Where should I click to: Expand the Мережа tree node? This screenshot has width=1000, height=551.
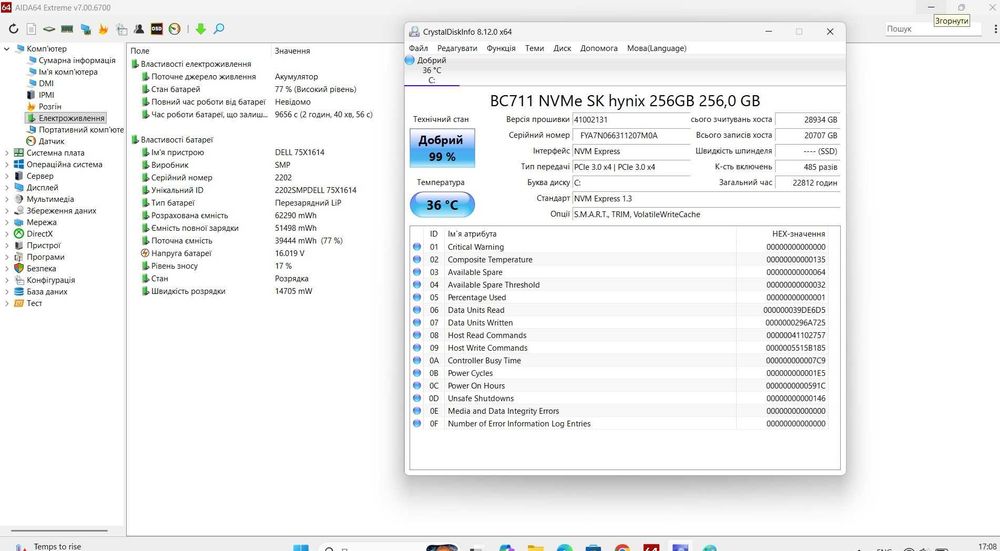pos(6,223)
